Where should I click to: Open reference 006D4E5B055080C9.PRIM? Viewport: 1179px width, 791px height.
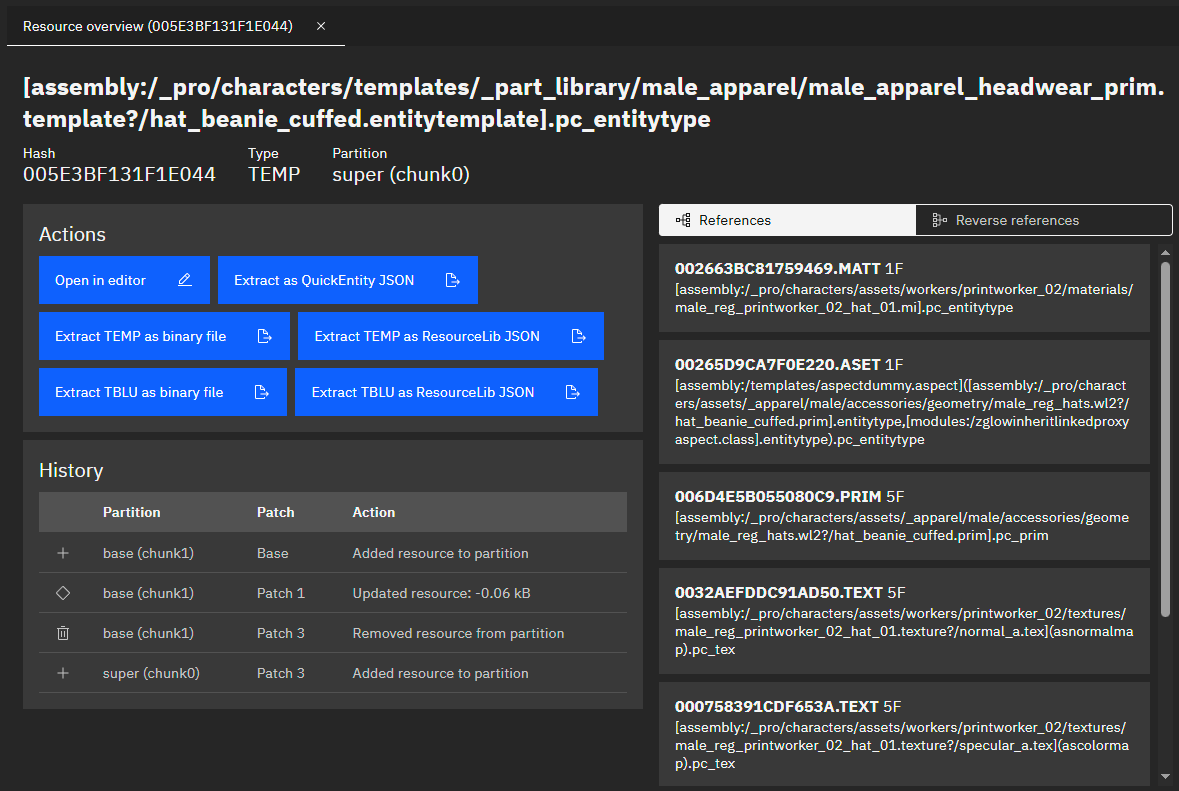(904, 516)
